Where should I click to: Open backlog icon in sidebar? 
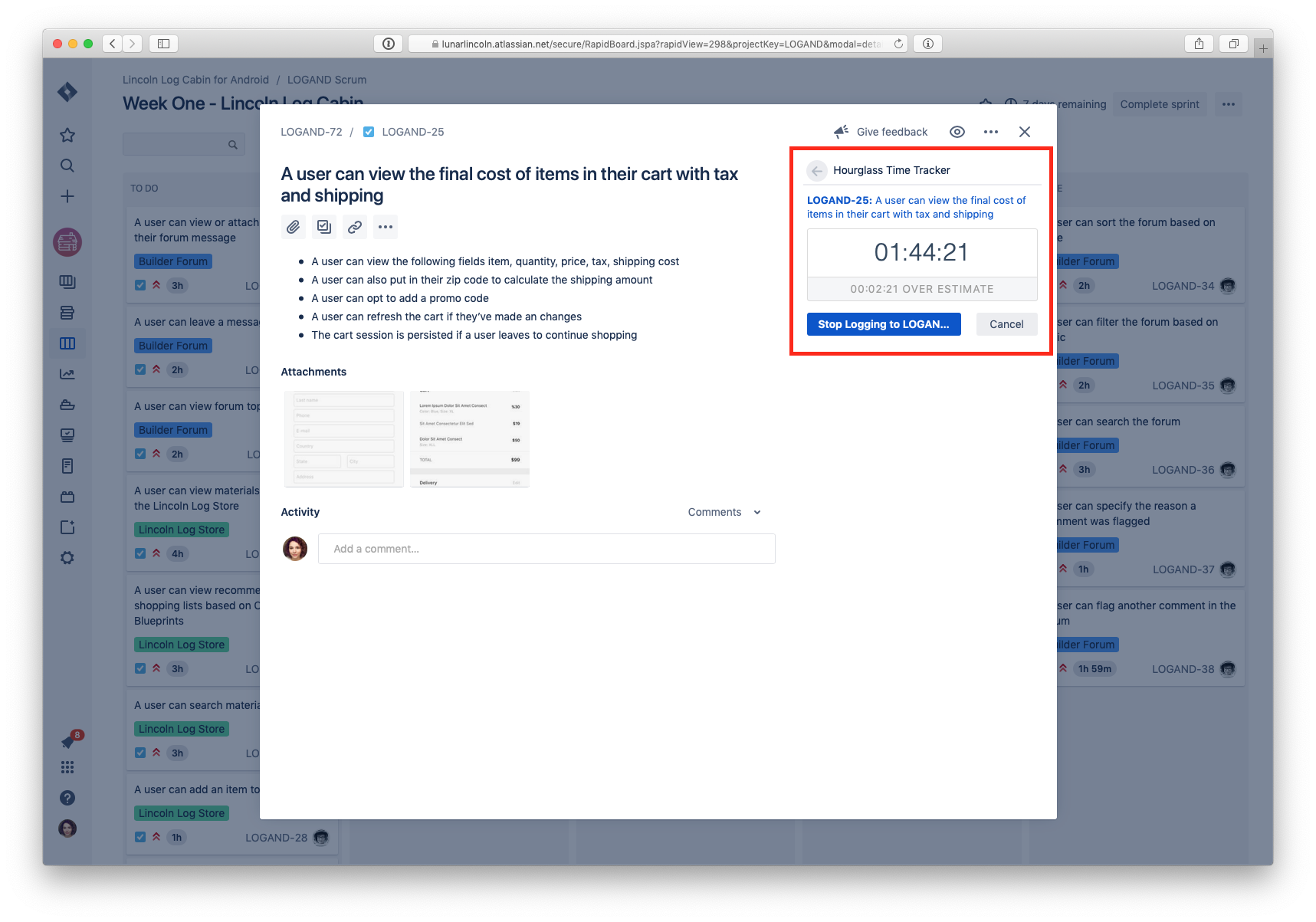67,313
